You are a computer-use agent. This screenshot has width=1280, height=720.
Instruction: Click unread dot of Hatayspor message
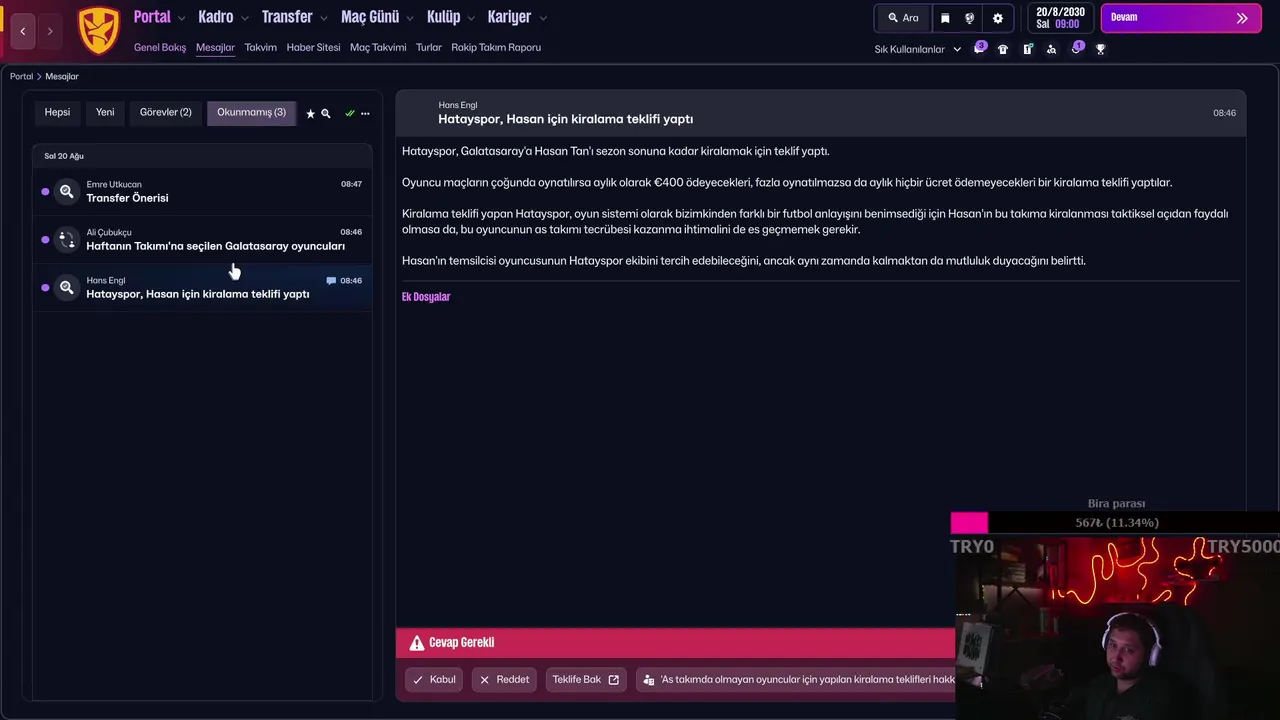coord(45,287)
